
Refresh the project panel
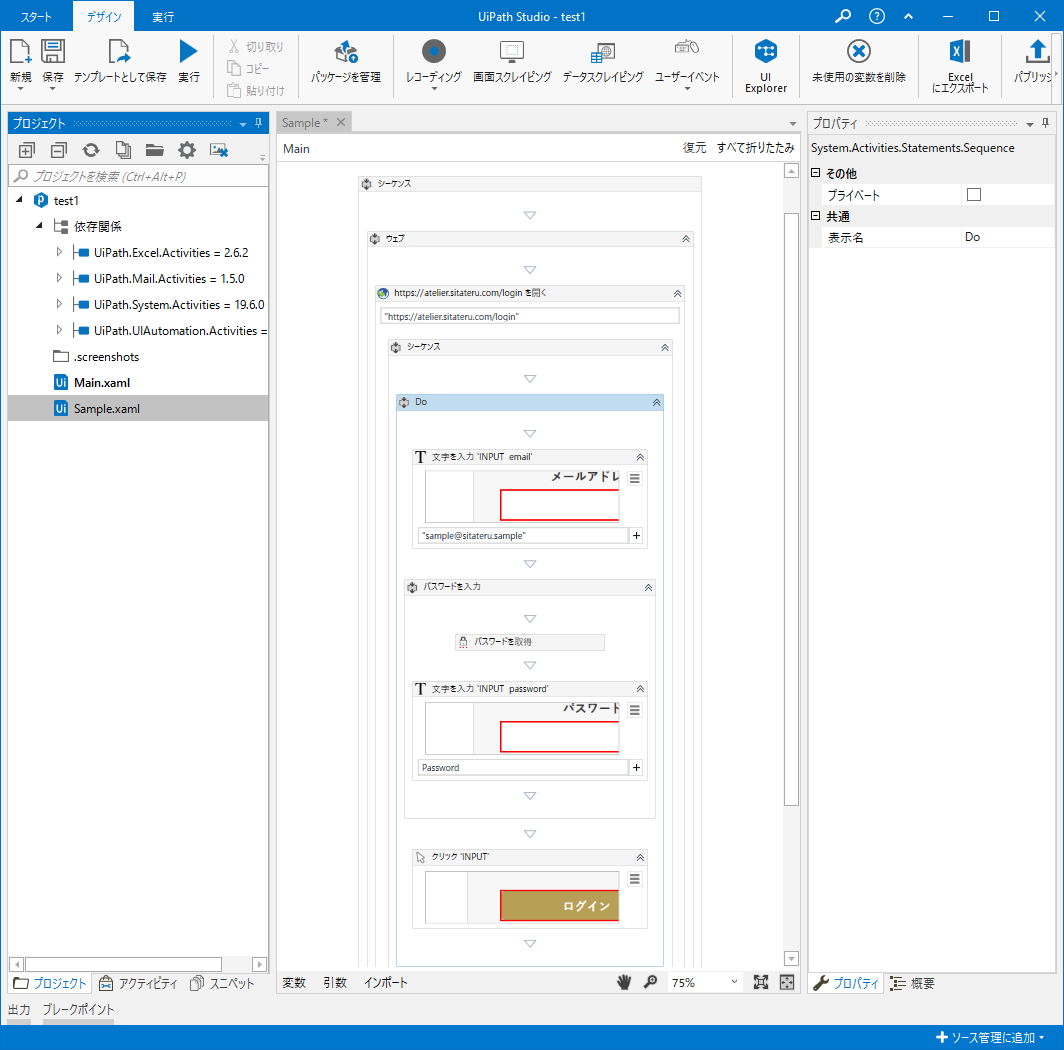[x=91, y=150]
